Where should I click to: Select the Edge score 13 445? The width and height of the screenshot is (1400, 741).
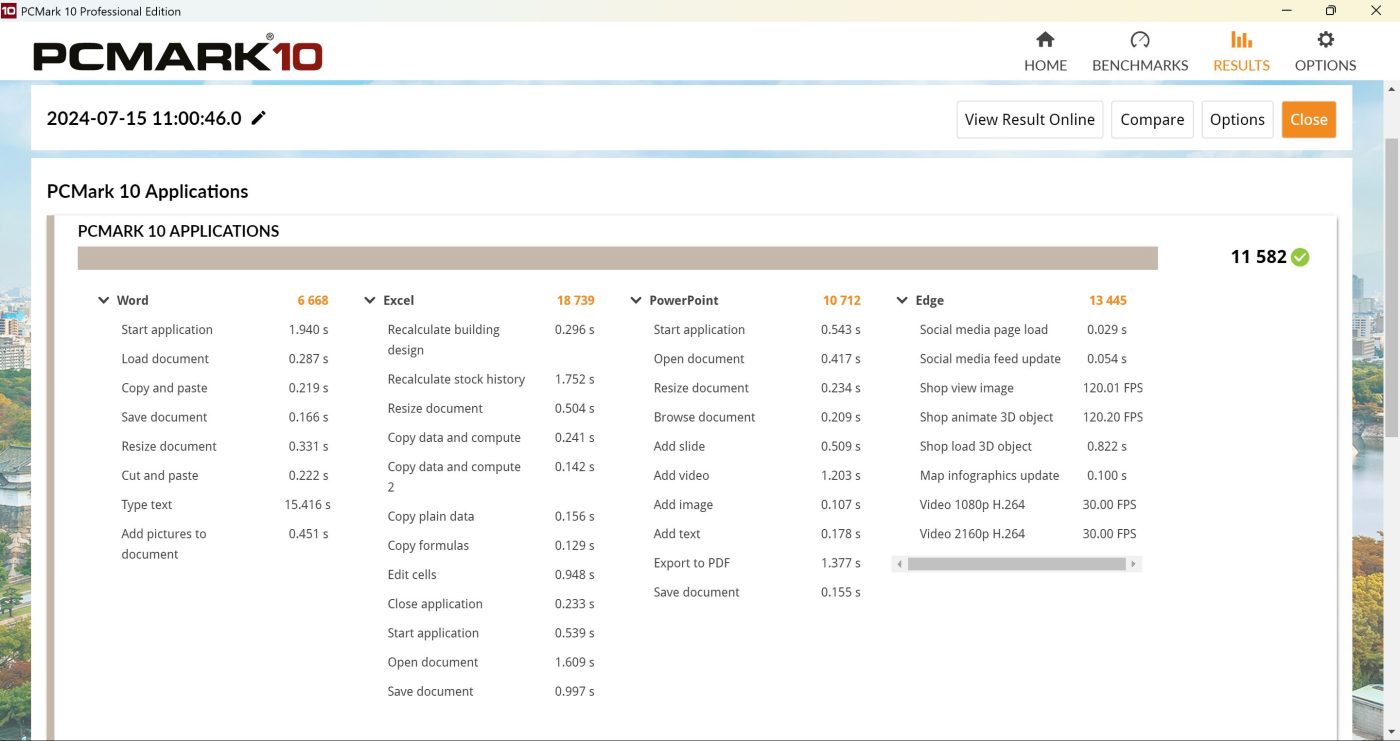[x=1107, y=300]
